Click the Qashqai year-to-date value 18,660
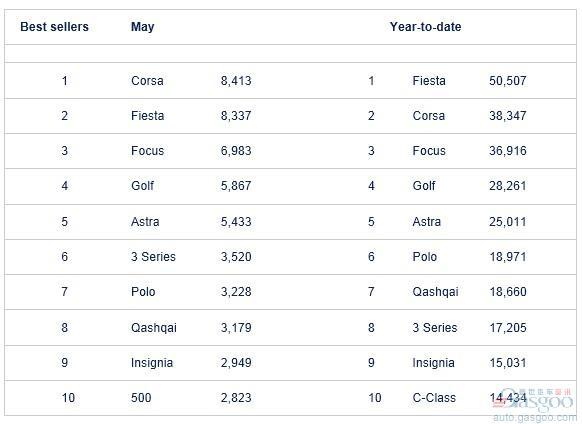The image size is (582, 424). [507, 292]
